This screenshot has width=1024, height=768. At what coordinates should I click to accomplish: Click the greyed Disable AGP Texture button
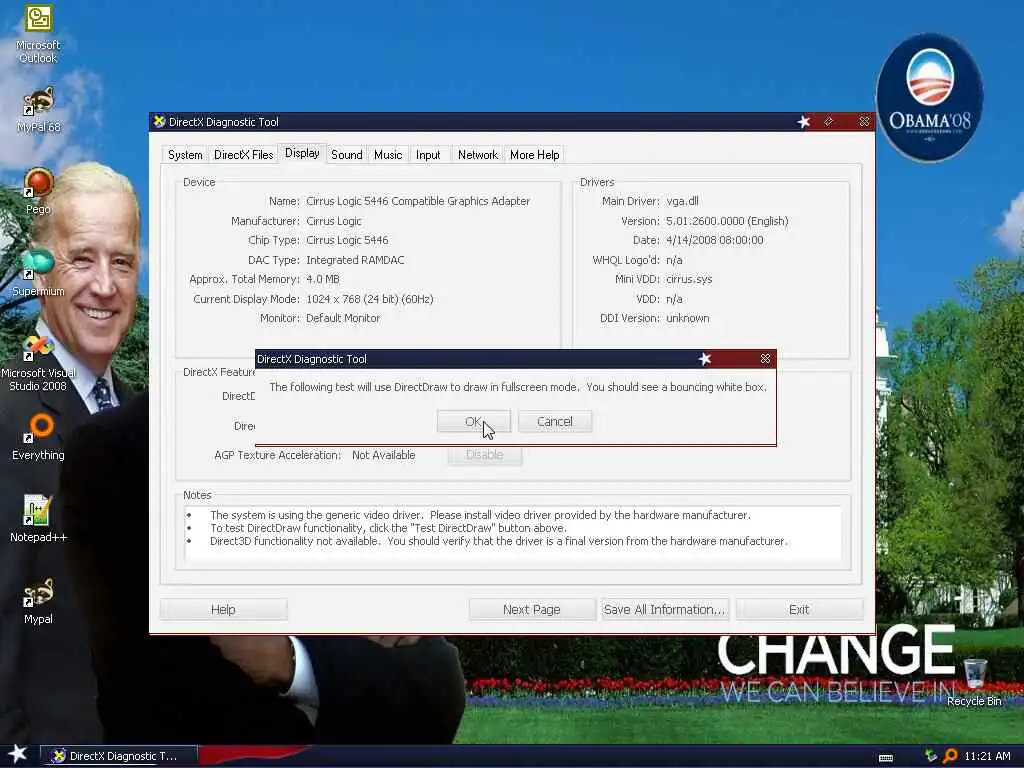coord(485,455)
